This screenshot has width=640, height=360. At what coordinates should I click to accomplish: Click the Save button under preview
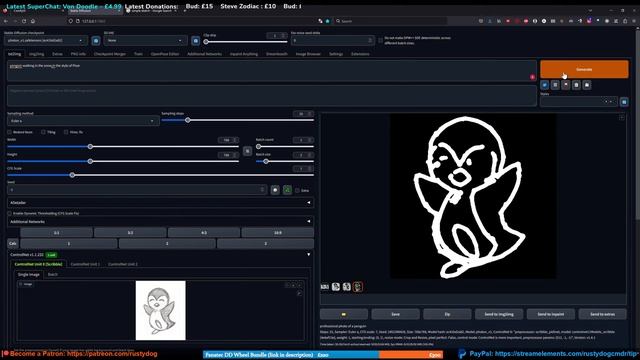click(395, 314)
